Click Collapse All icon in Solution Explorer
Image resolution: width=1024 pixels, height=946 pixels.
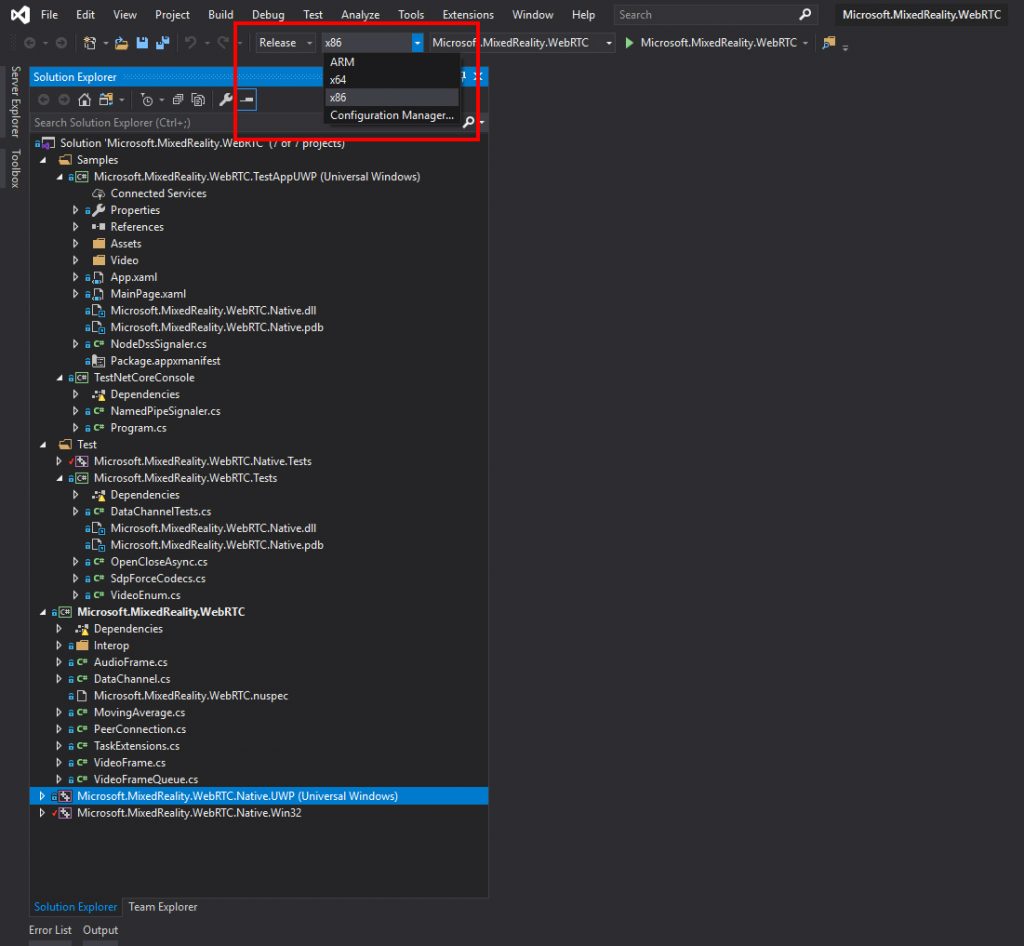(178, 100)
